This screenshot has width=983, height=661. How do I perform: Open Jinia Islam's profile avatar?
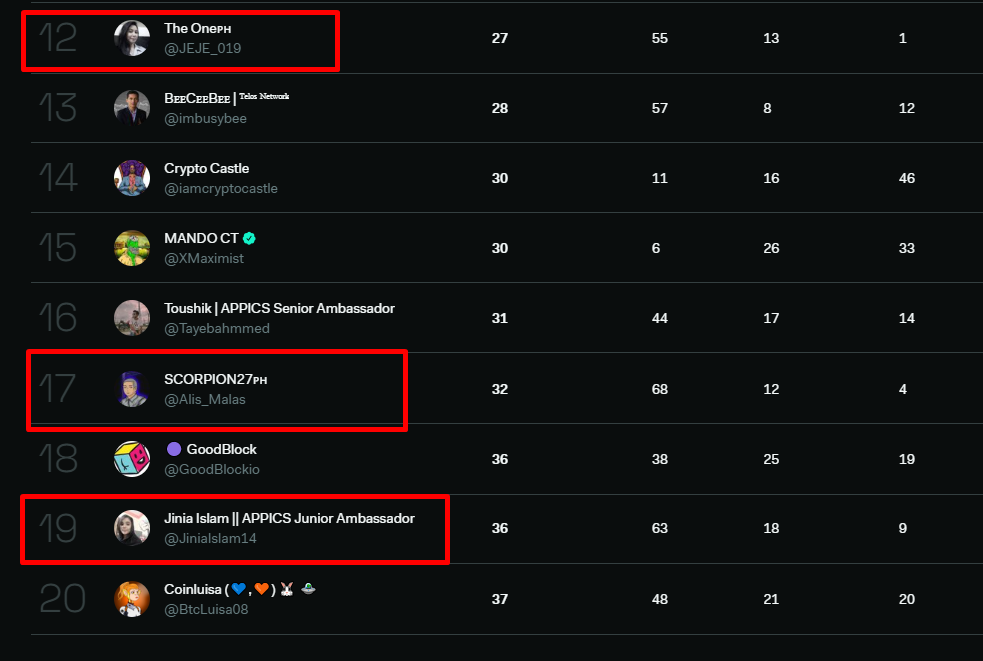(132, 528)
